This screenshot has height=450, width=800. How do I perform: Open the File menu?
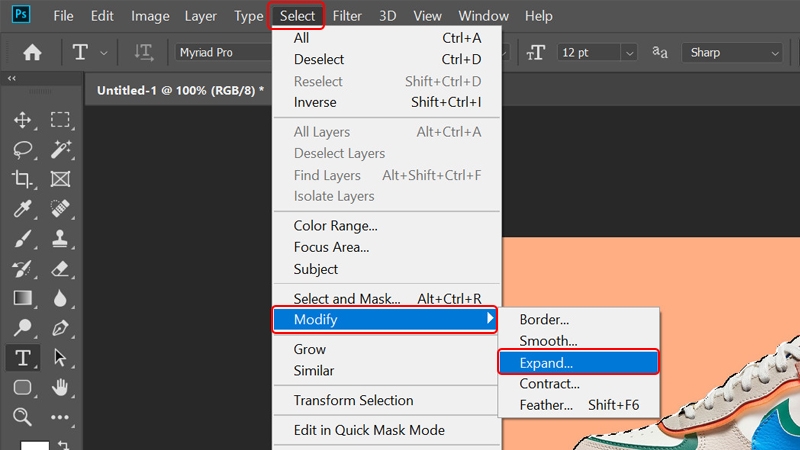(63, 16)
